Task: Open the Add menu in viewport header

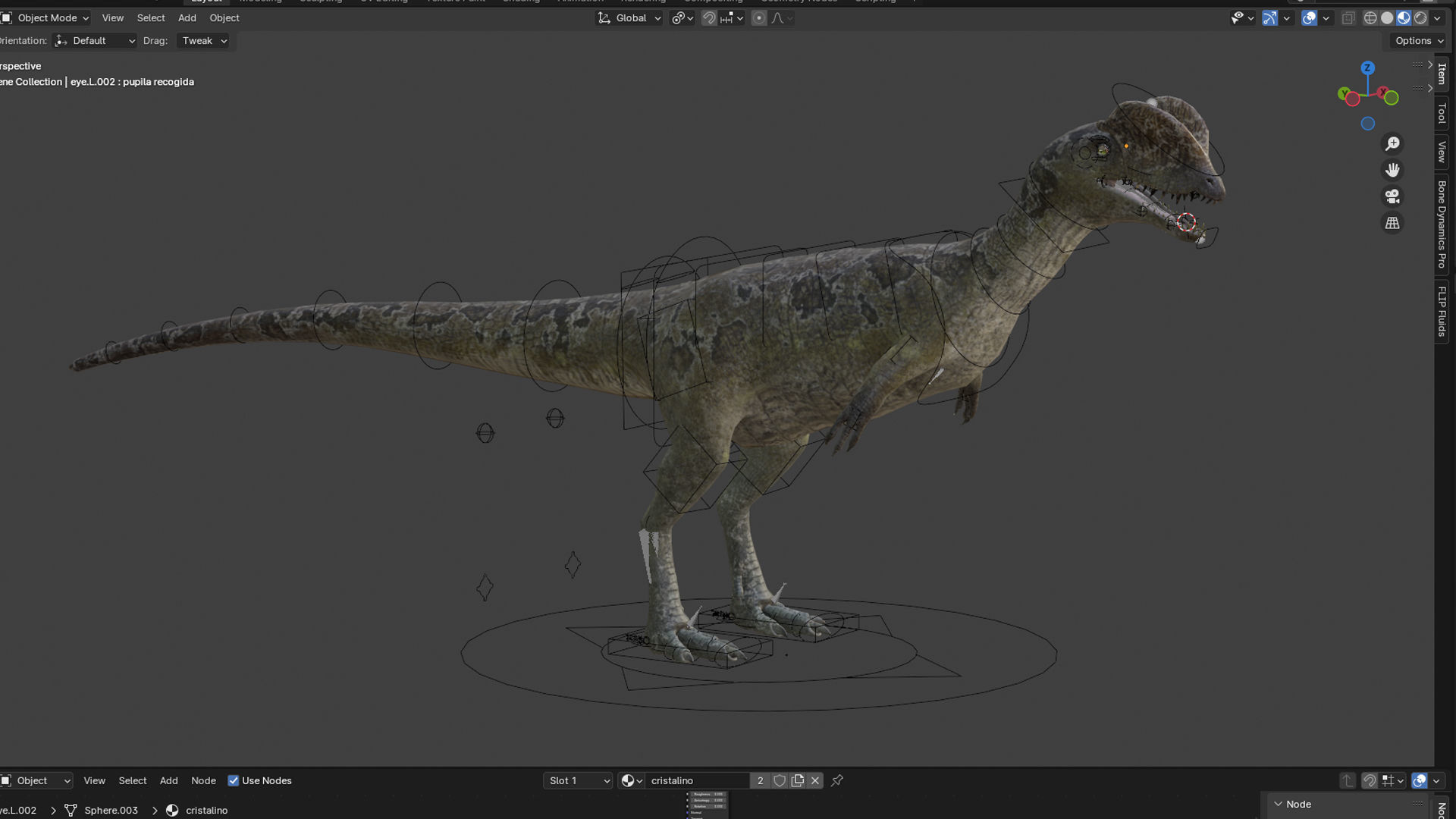Action: coord(187,18)
